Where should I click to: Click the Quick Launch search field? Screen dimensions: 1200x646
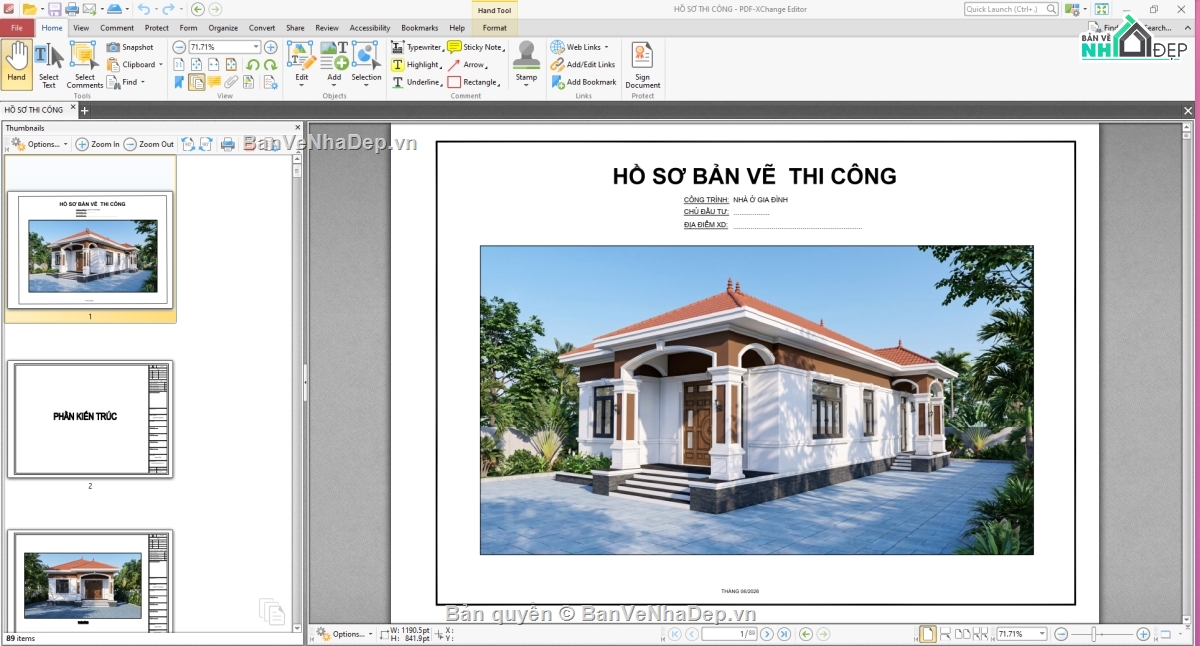pos(1011,9)
